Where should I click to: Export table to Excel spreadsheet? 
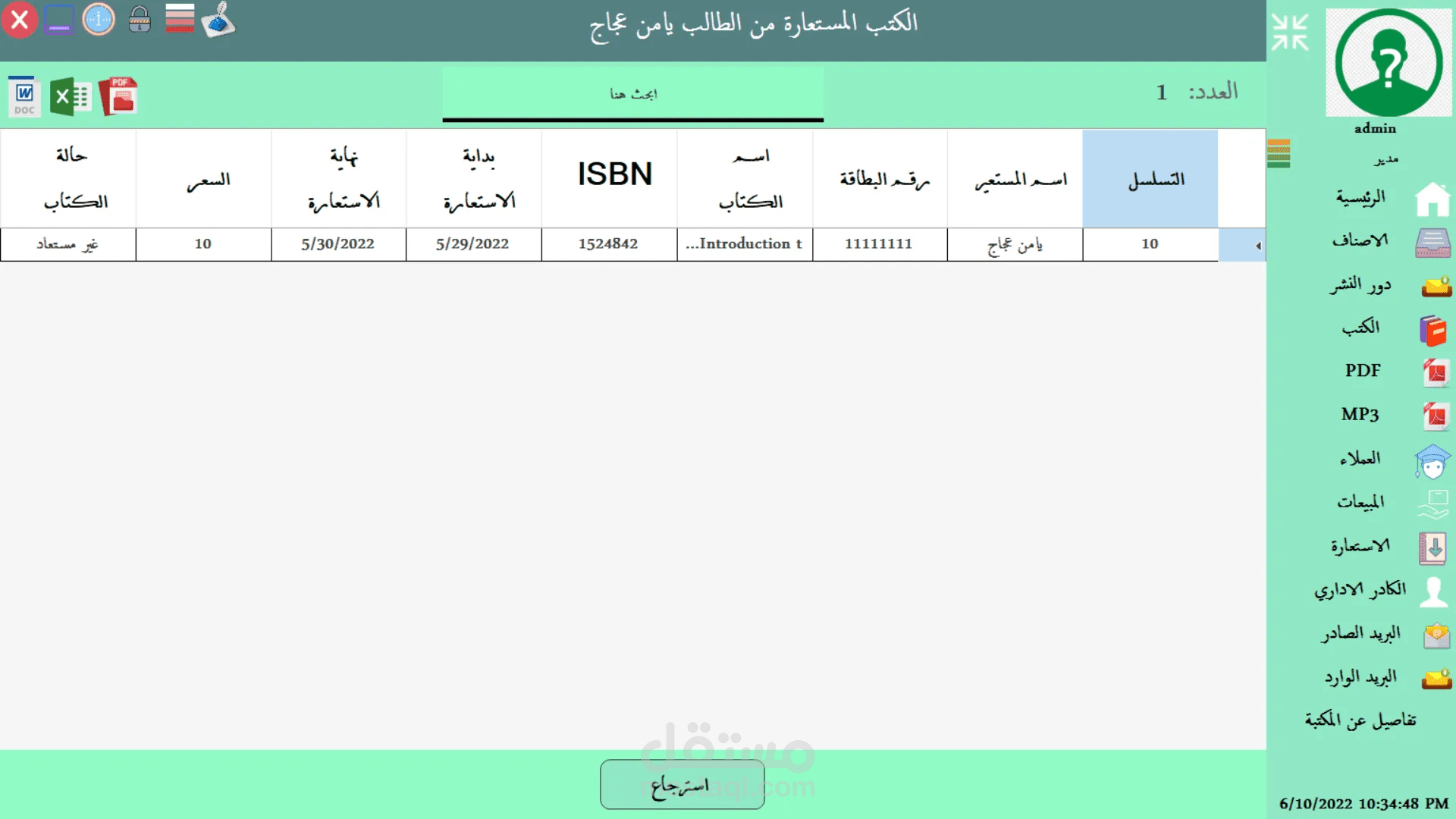[71, 96]
